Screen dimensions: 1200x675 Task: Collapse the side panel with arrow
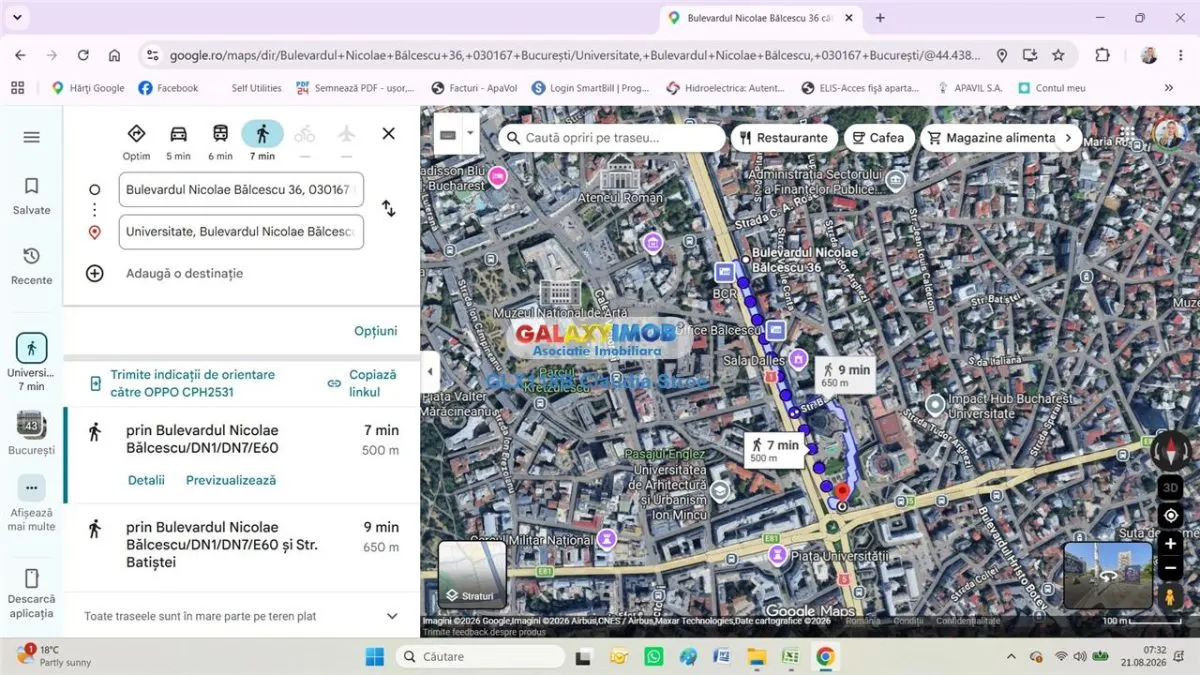430,371
